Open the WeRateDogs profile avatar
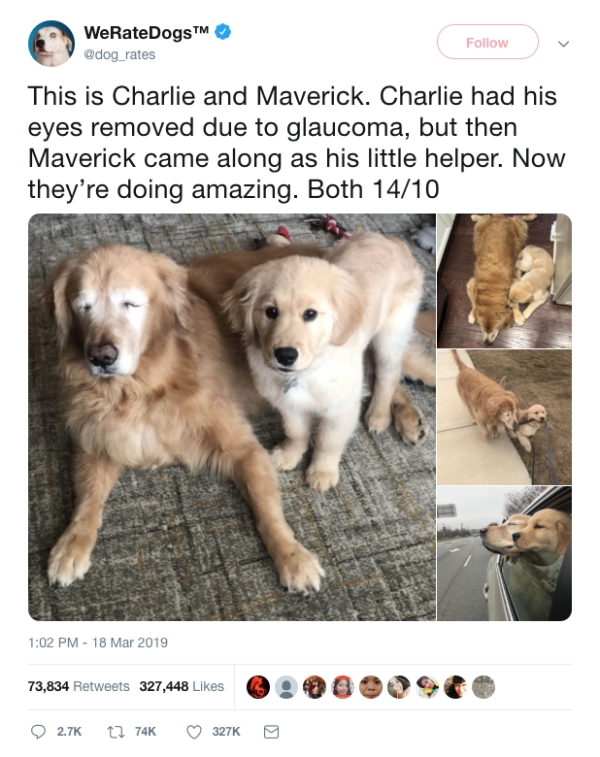Screen dimensions: 600x757 [51, 43]
